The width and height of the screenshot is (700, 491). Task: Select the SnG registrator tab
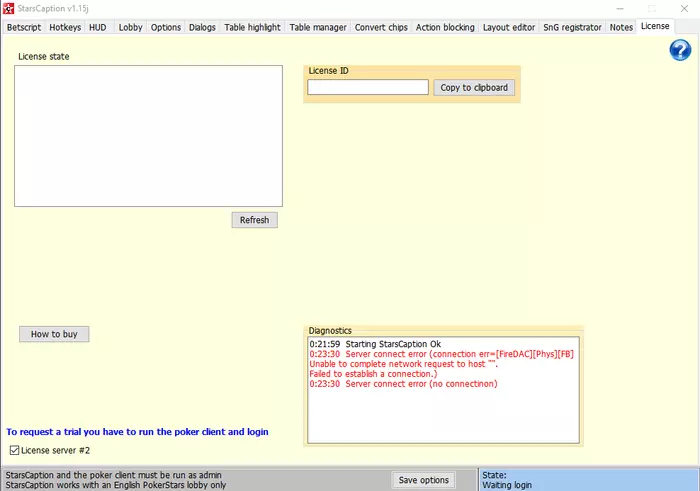pos(572,27)
